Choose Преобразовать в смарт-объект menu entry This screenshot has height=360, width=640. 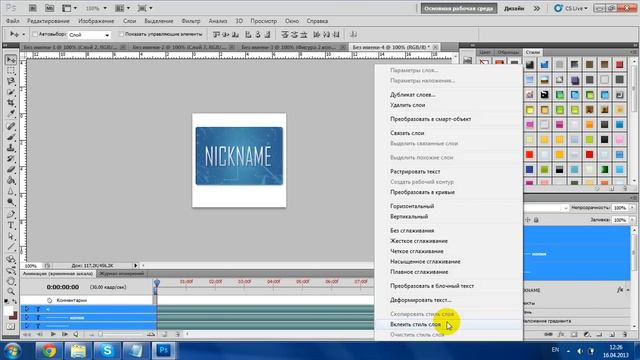pyautogui.click(x=431, y=119)
